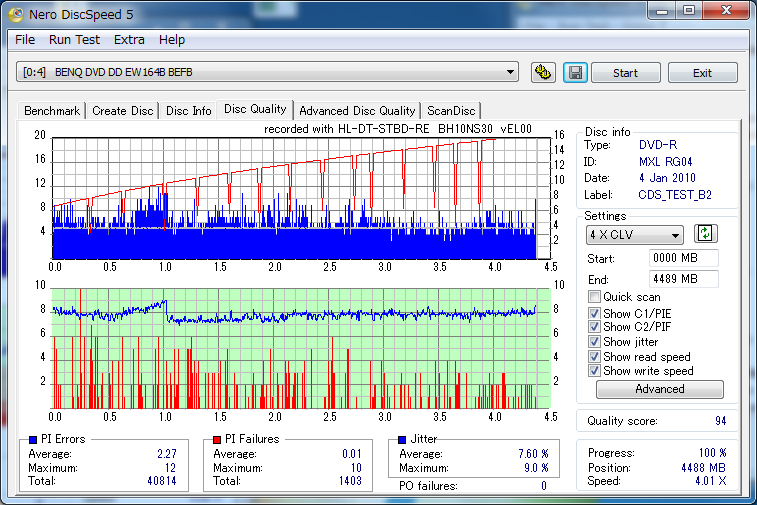This screenshot has height=505, width=757.
Task: Click the red PI Failures legend square
Action: point(217,439)
